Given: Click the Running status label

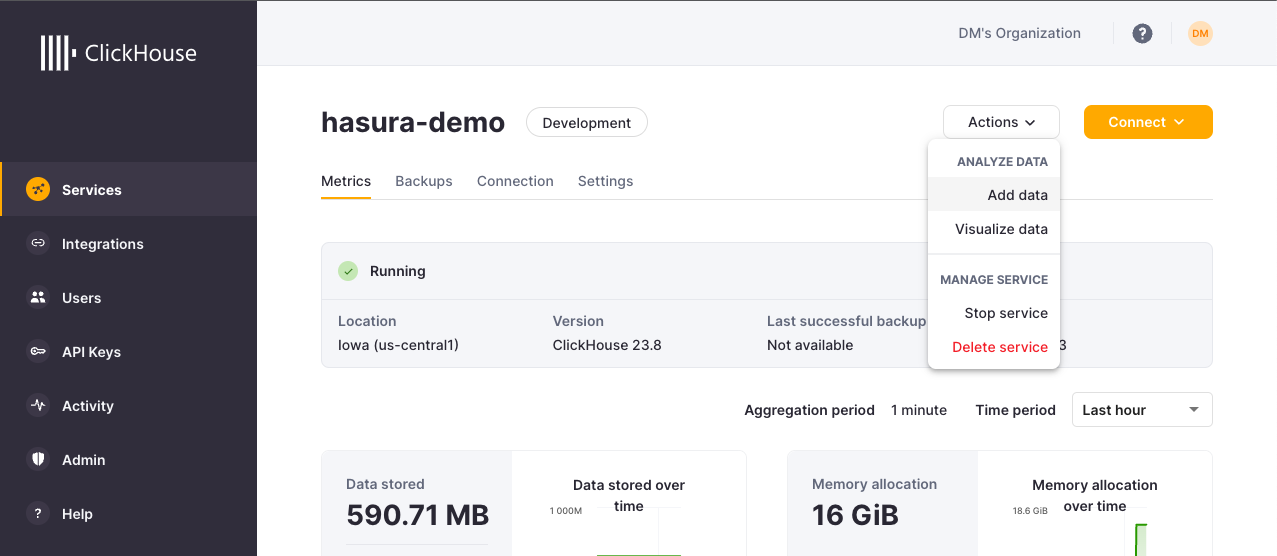Looking at the screenshot, I should click(397, 271).
